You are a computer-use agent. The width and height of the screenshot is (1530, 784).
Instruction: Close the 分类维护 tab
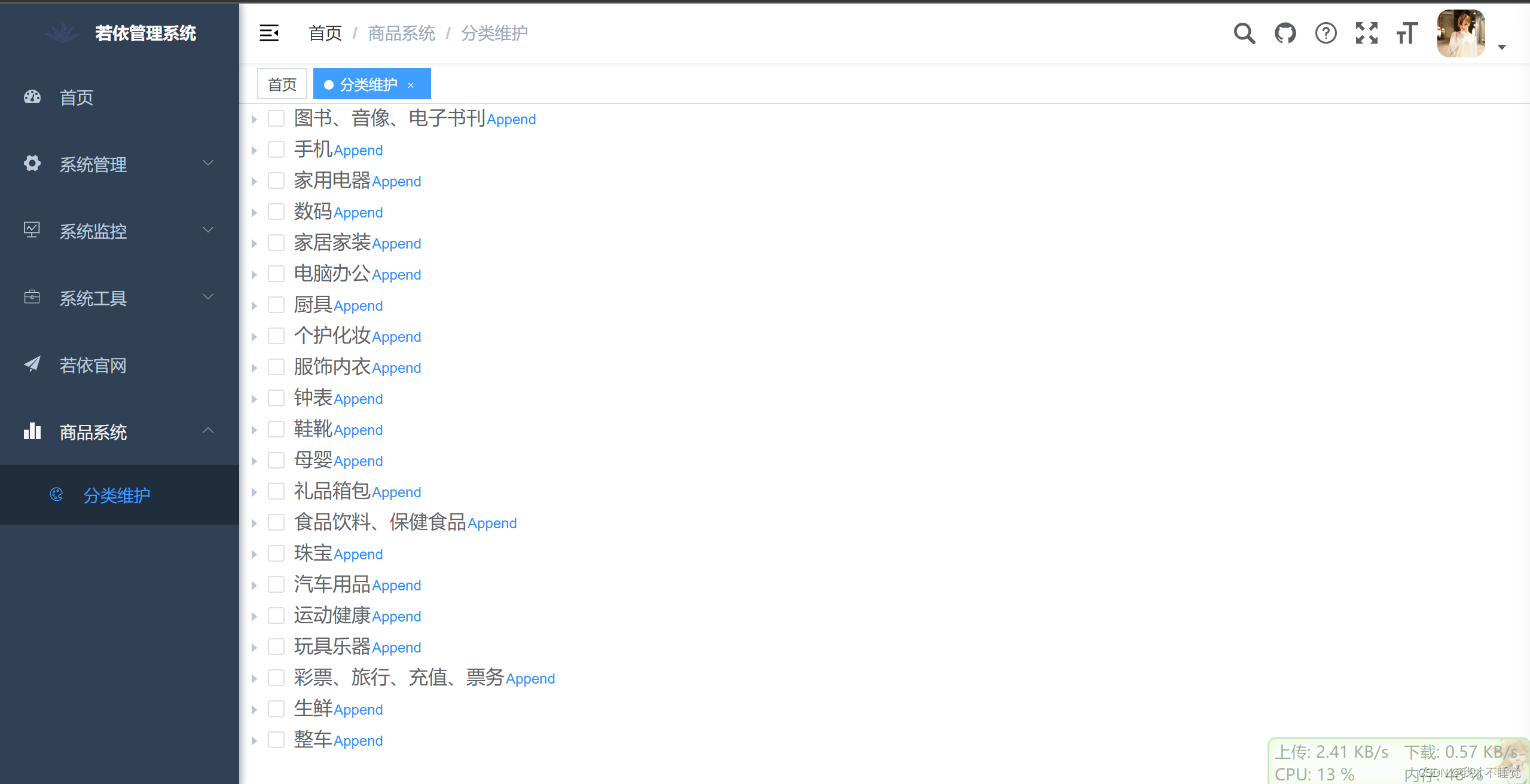coord(411,85)
